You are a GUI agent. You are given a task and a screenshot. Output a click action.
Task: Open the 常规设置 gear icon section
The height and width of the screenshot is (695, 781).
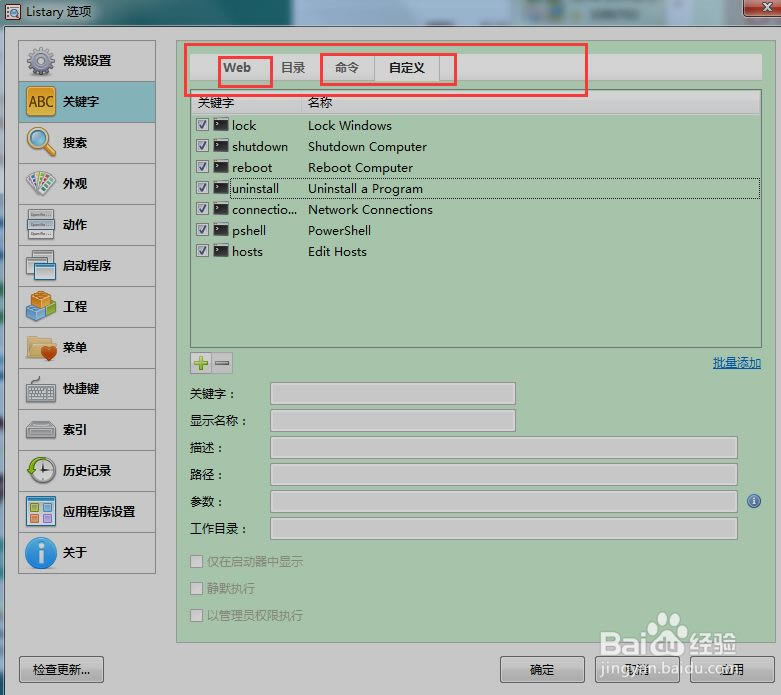click(41, 61)
